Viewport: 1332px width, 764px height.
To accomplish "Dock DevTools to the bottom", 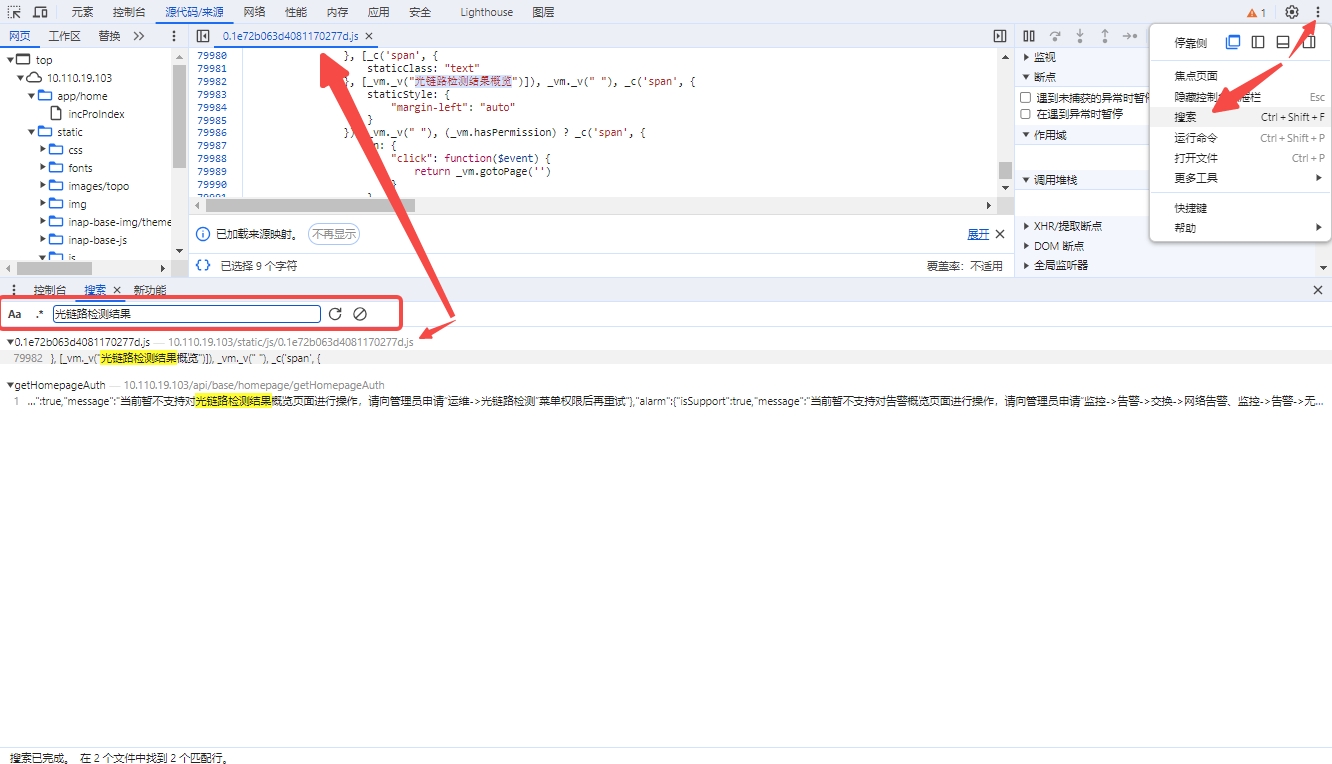I will [x=1283, y=42].
